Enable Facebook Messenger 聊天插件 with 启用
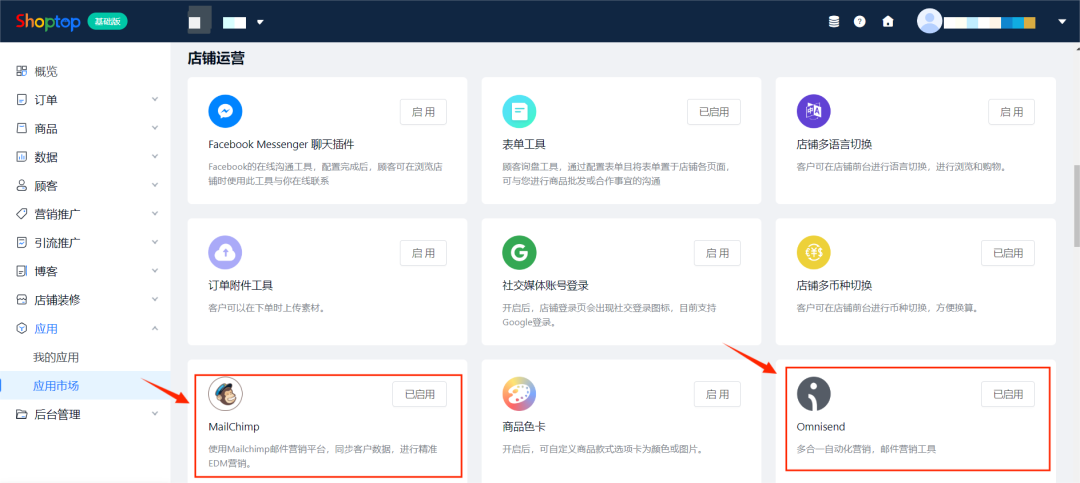Image resolution: width=1080 pixels, height=483 pixels. click(x=423, y=112)
